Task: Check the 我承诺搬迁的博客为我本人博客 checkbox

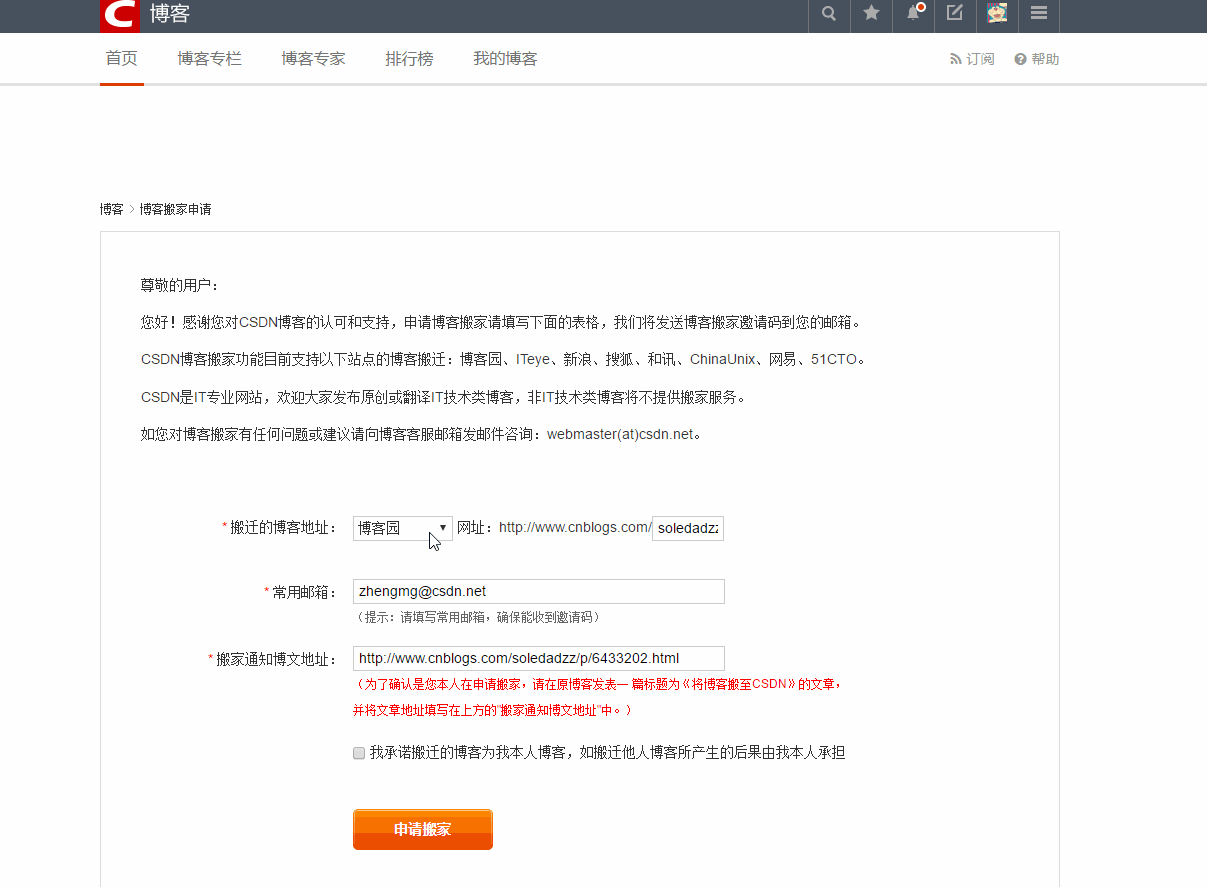Action: (x=359, y=753)
